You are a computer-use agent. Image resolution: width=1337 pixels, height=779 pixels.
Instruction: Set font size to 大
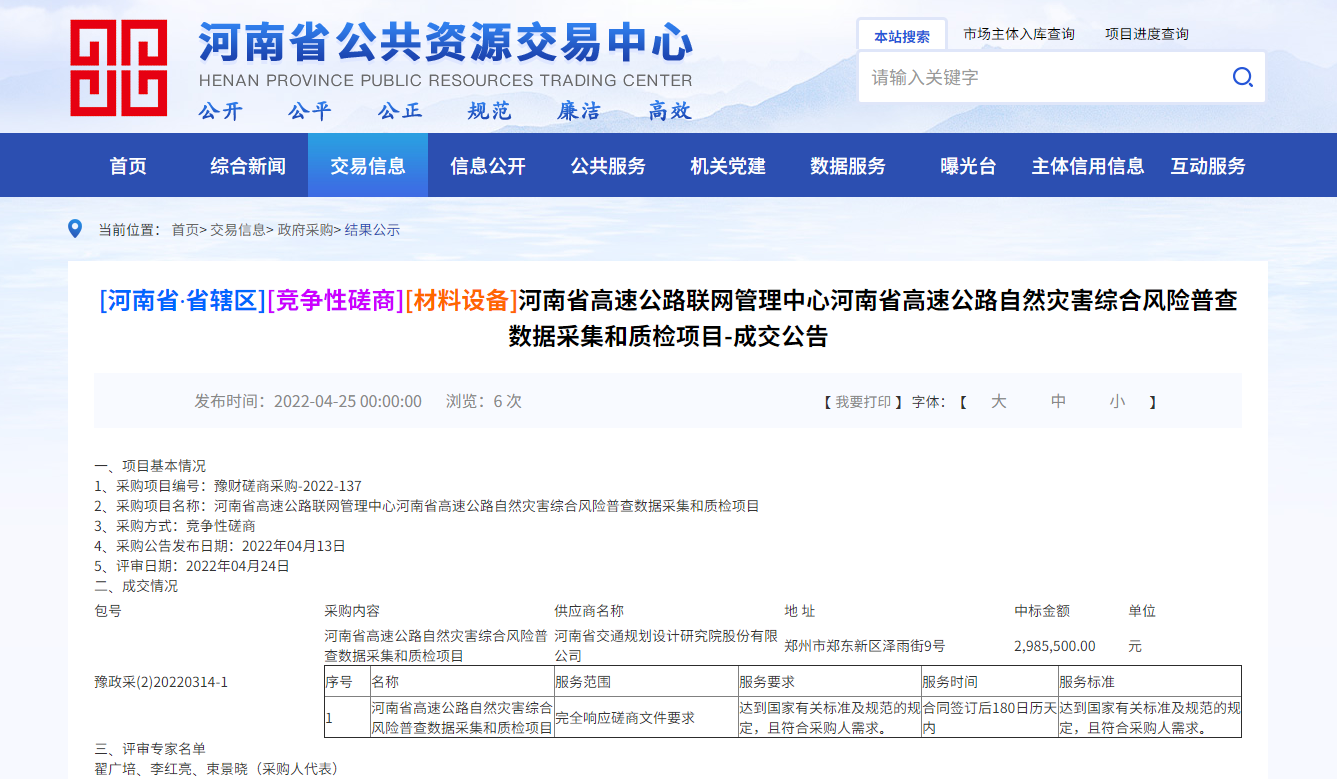[997, 400]
